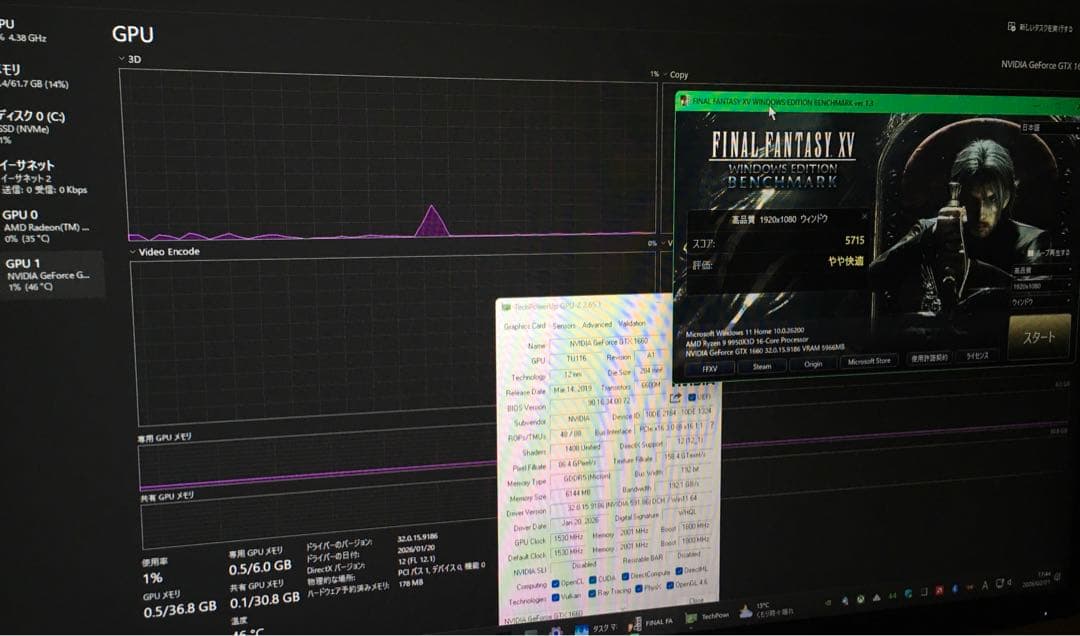1080x636 pixels.
Task: Click the スタート button in FFXV benchmark
Action: tap(1039, 337)
